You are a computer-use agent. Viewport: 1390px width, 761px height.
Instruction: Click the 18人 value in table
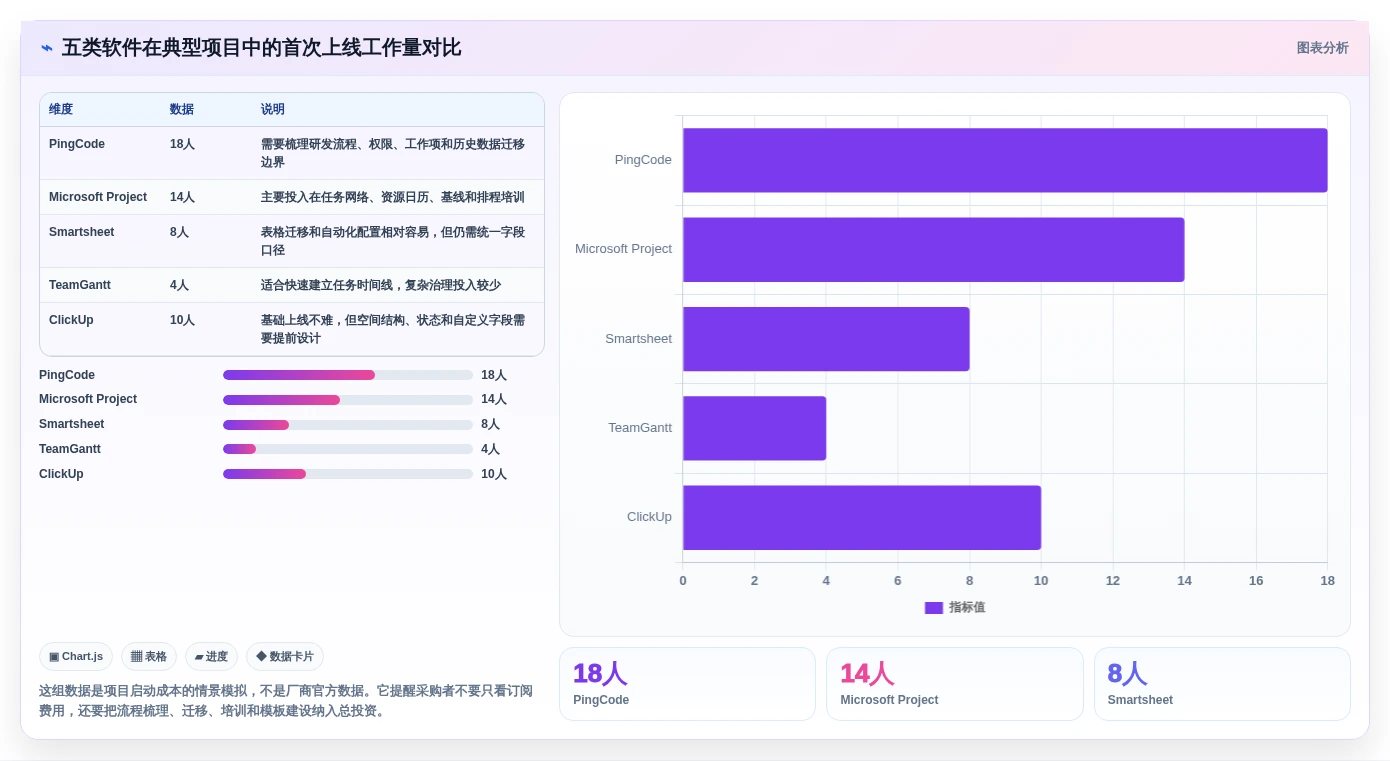pos(182,144)
